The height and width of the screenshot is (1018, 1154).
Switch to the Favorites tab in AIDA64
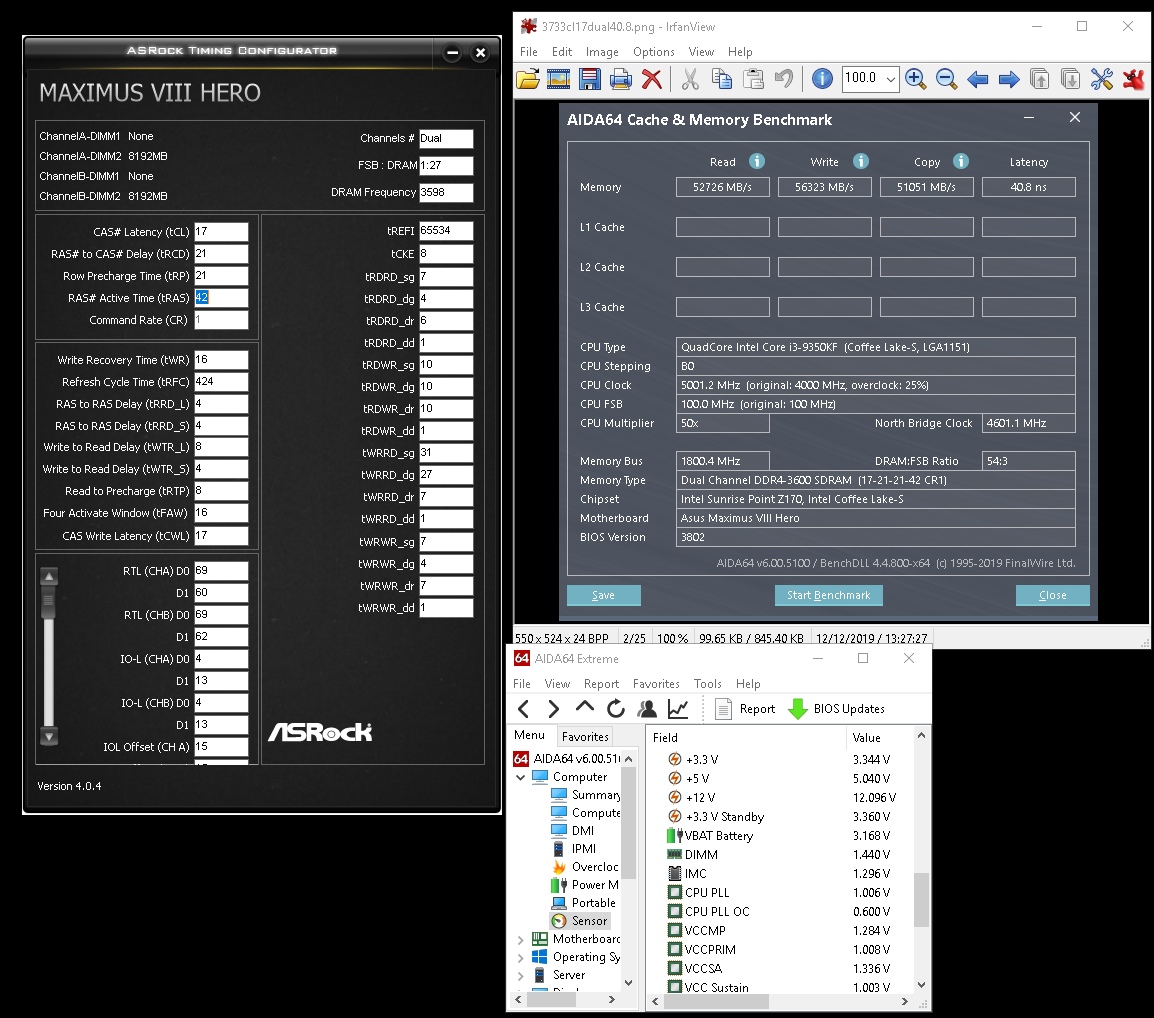585,737
